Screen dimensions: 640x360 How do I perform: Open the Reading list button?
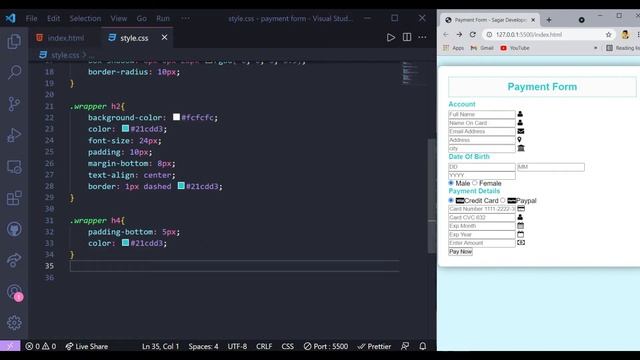(622, 48)
